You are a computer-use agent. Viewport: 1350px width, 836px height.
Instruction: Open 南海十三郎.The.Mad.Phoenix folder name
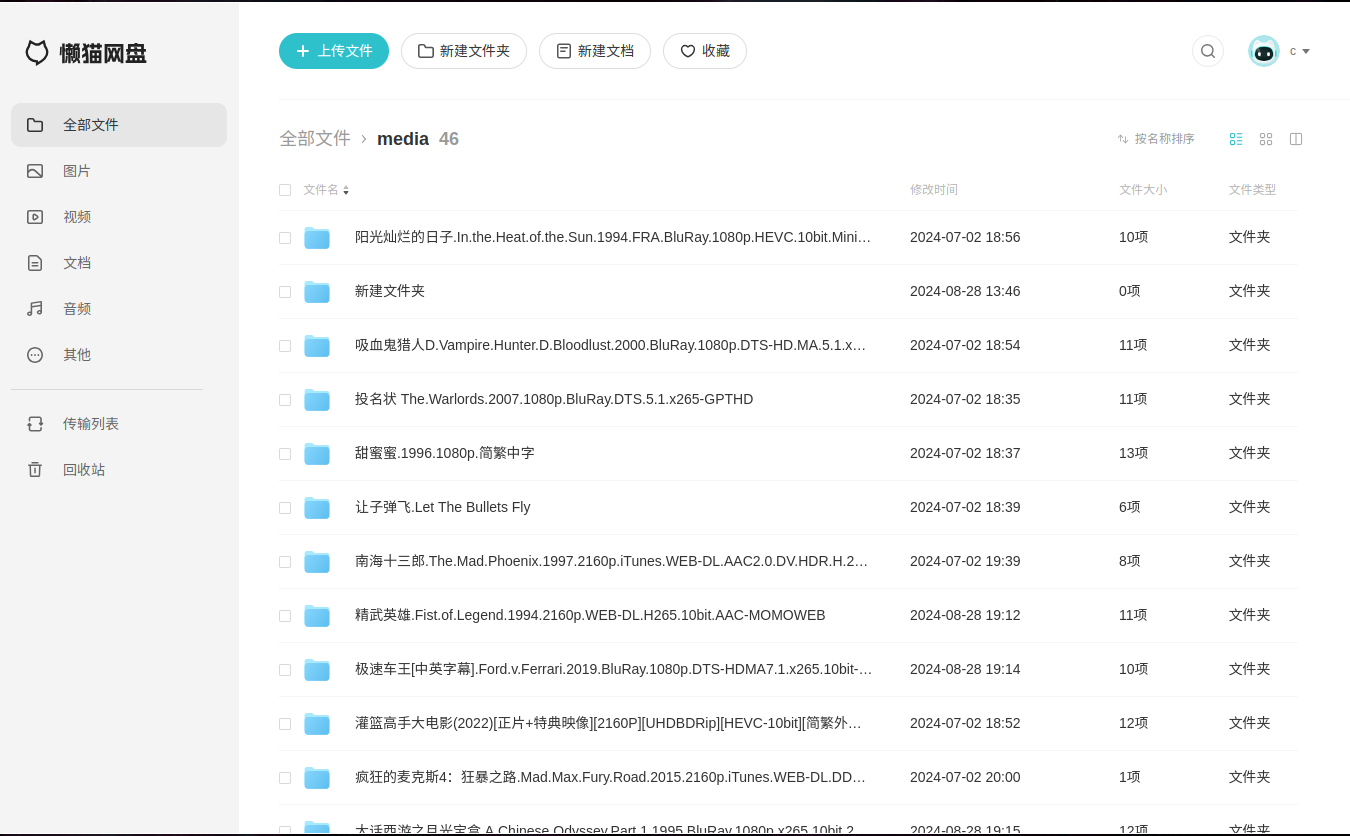(x=612, y=562)
